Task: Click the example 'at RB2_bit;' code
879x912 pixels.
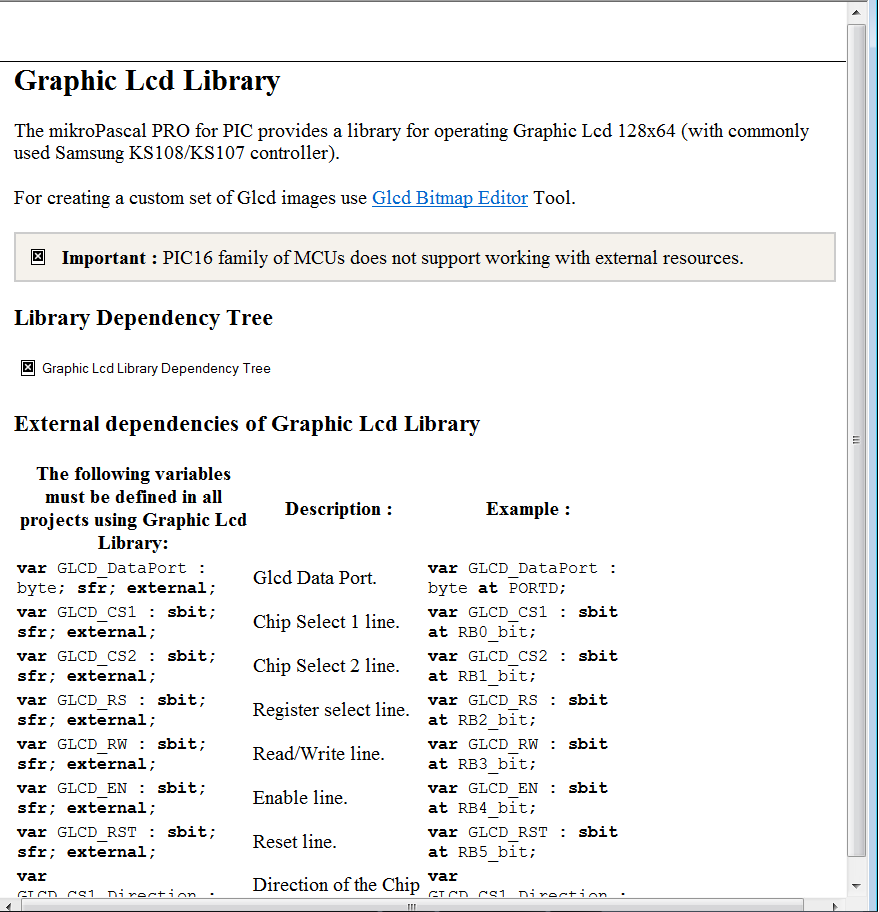Action: [x=482, y=721]
